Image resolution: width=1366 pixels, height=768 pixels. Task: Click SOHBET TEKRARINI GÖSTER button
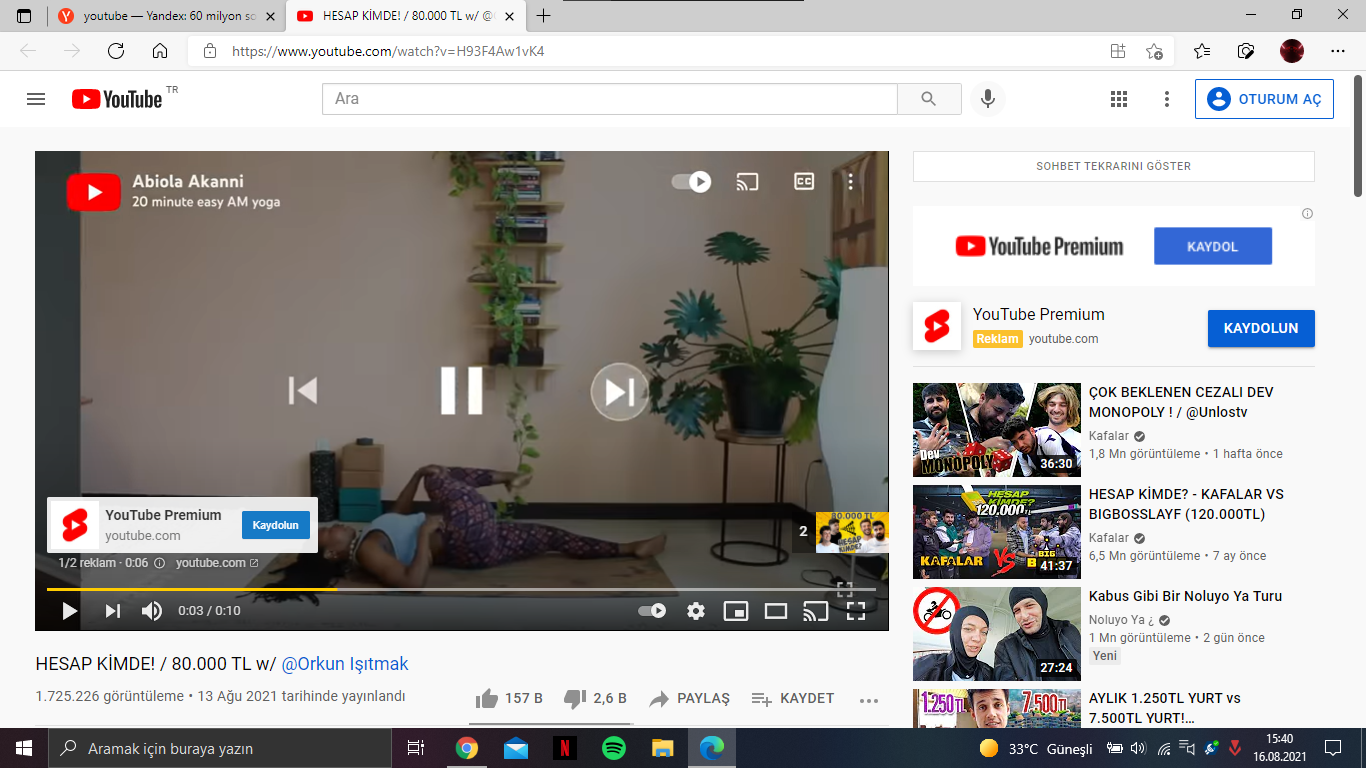click(x=1114, y=166)
